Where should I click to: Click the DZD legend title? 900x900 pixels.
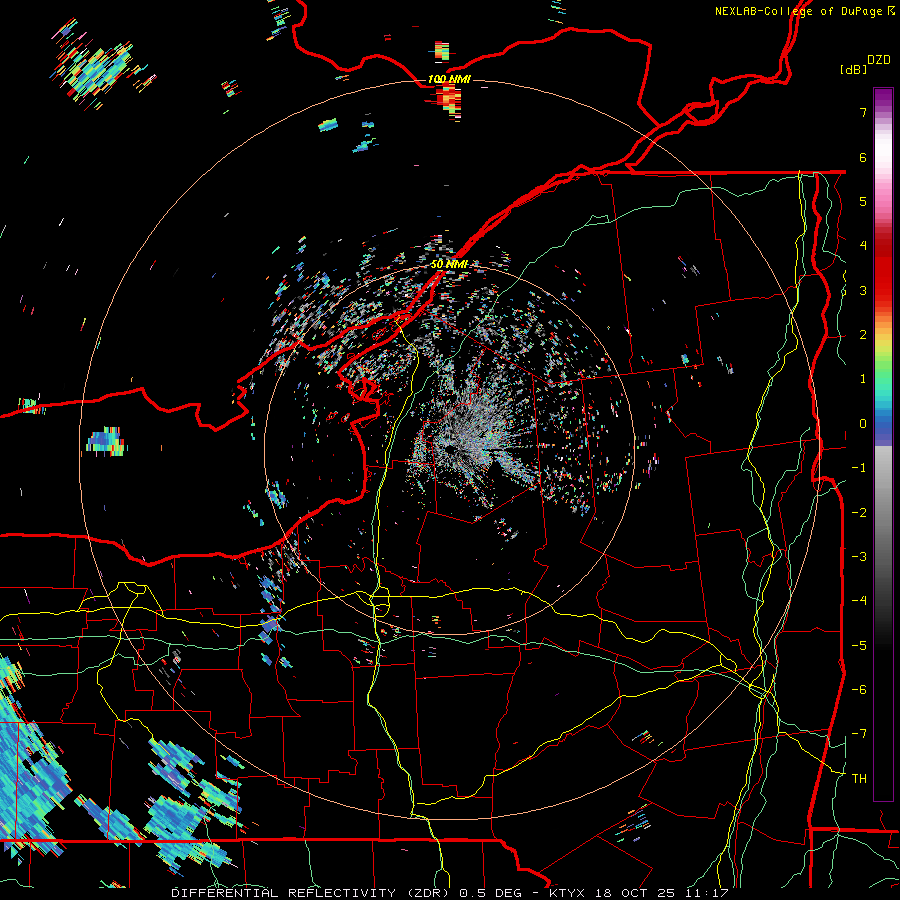[x=879, y=60]
